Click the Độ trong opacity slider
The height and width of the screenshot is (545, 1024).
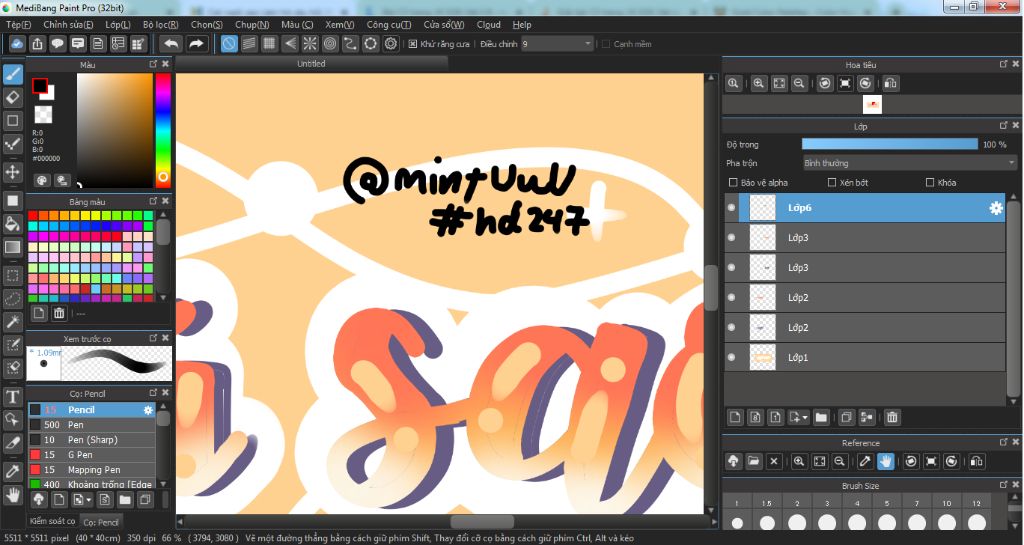[x=889, y=144]
